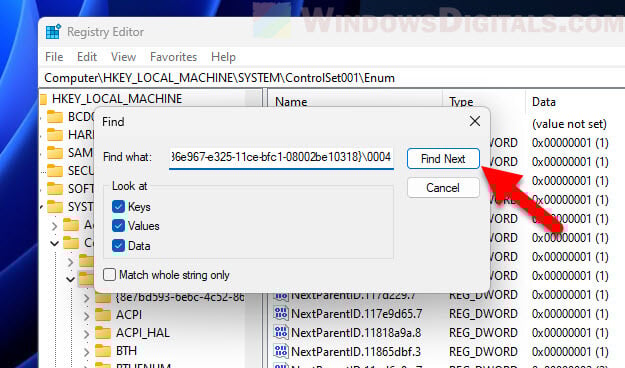625x368 pixels.
Task: Open the Help menu
Action: 223,57
